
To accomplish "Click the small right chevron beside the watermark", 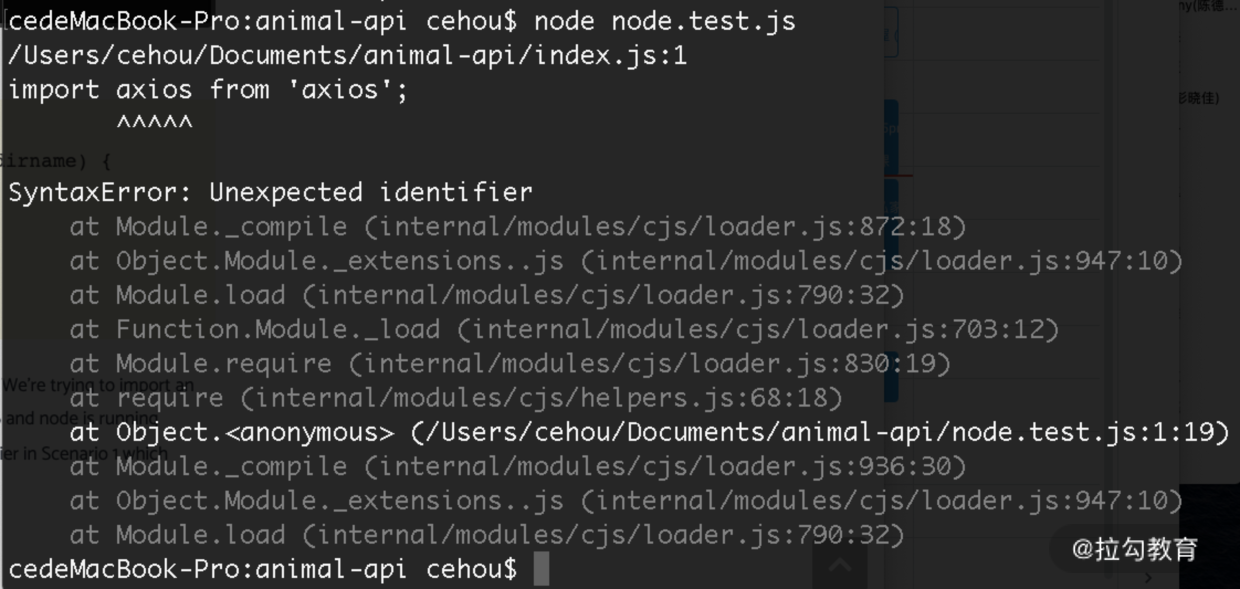I will click(x=1148, y=577).
